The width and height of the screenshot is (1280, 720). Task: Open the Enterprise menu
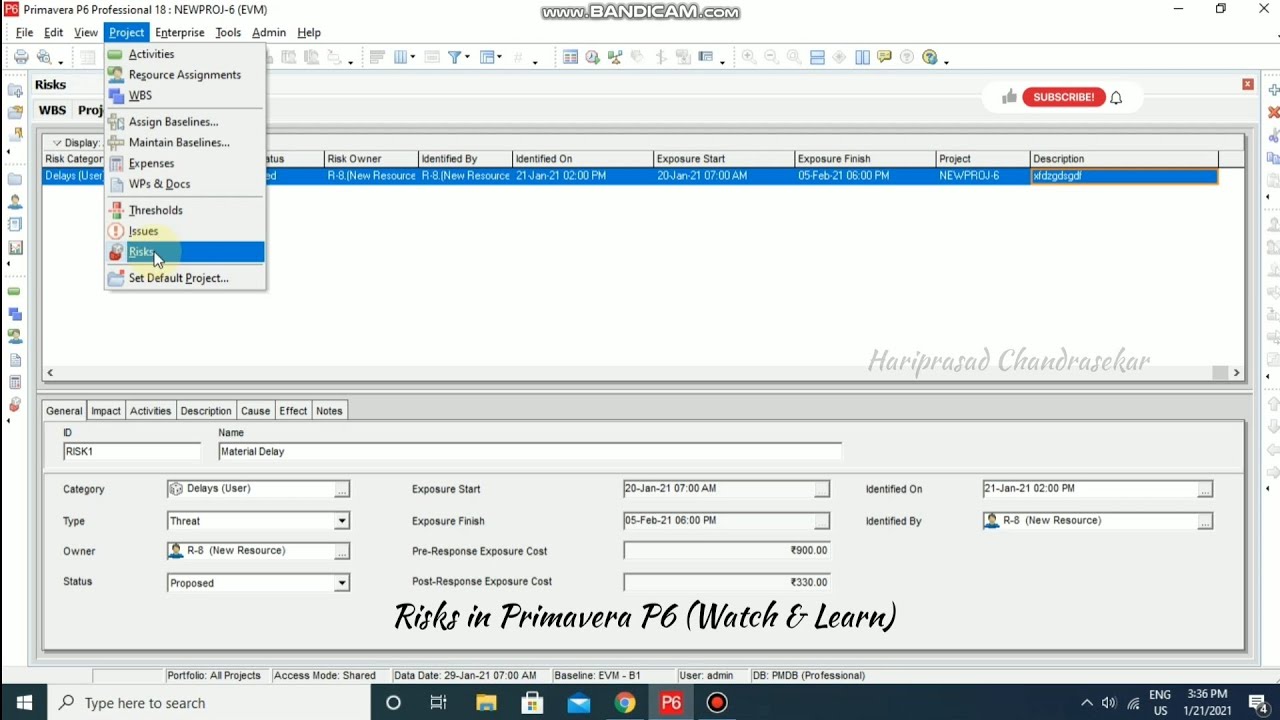(x=180, y=33)
